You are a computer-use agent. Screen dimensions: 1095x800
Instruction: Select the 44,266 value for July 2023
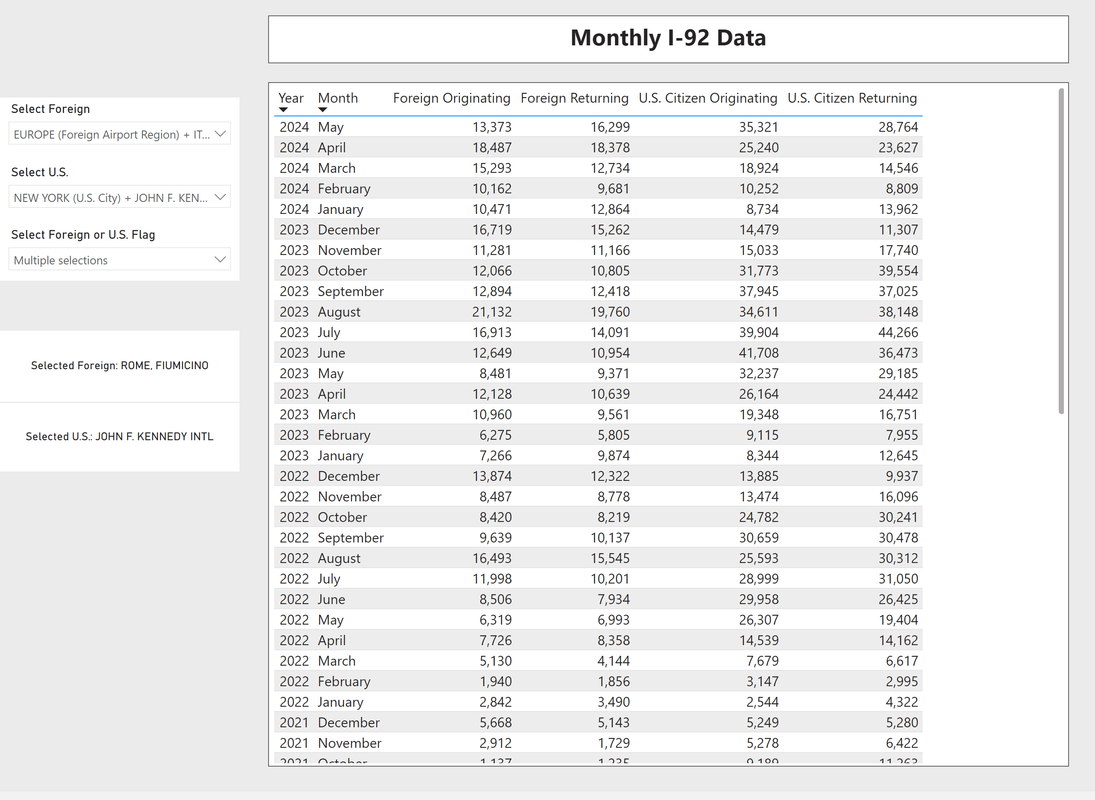point(898,332)
